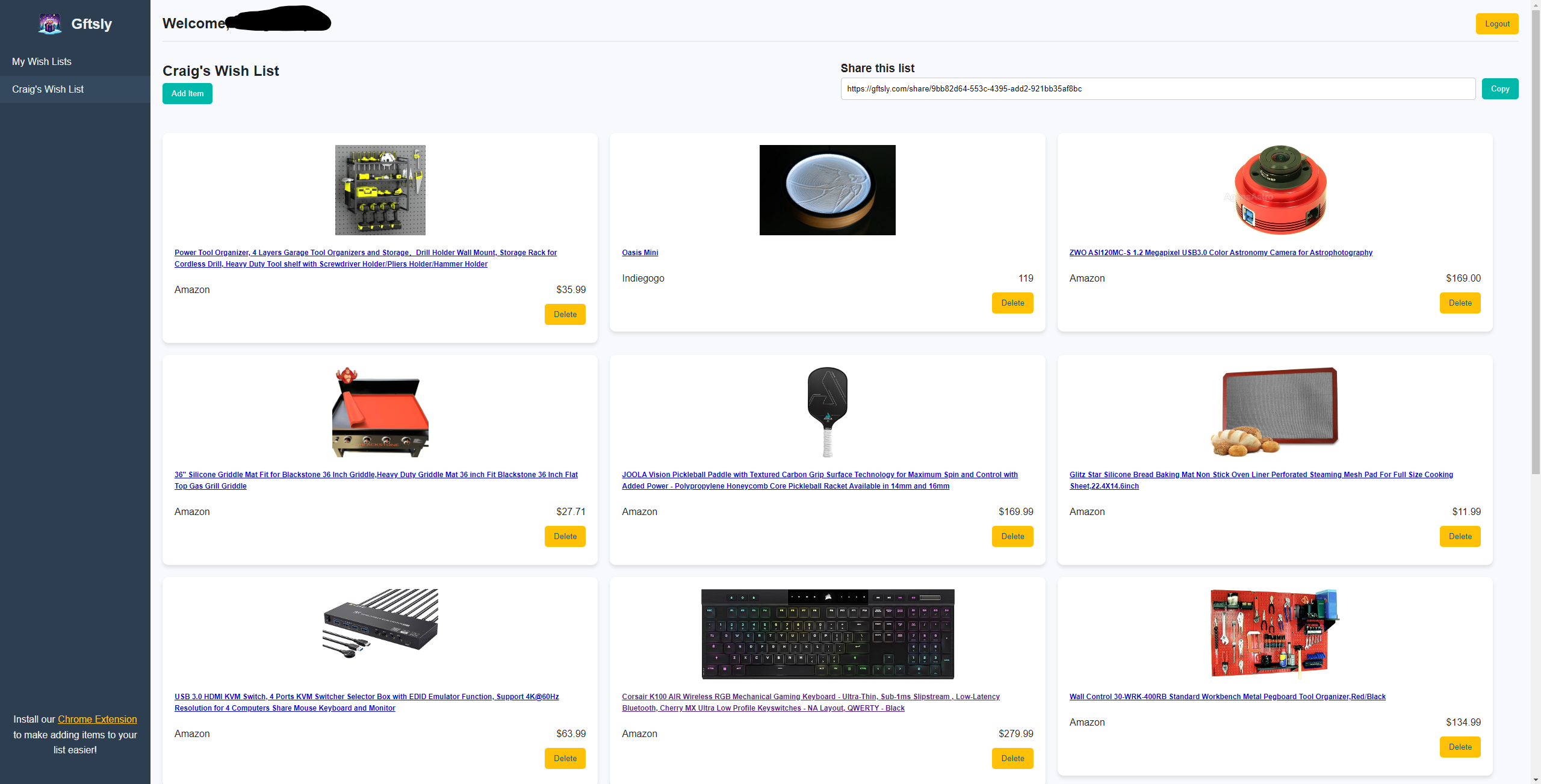Open the Corsair K100 AIR keyboard link

coord(811,702)
